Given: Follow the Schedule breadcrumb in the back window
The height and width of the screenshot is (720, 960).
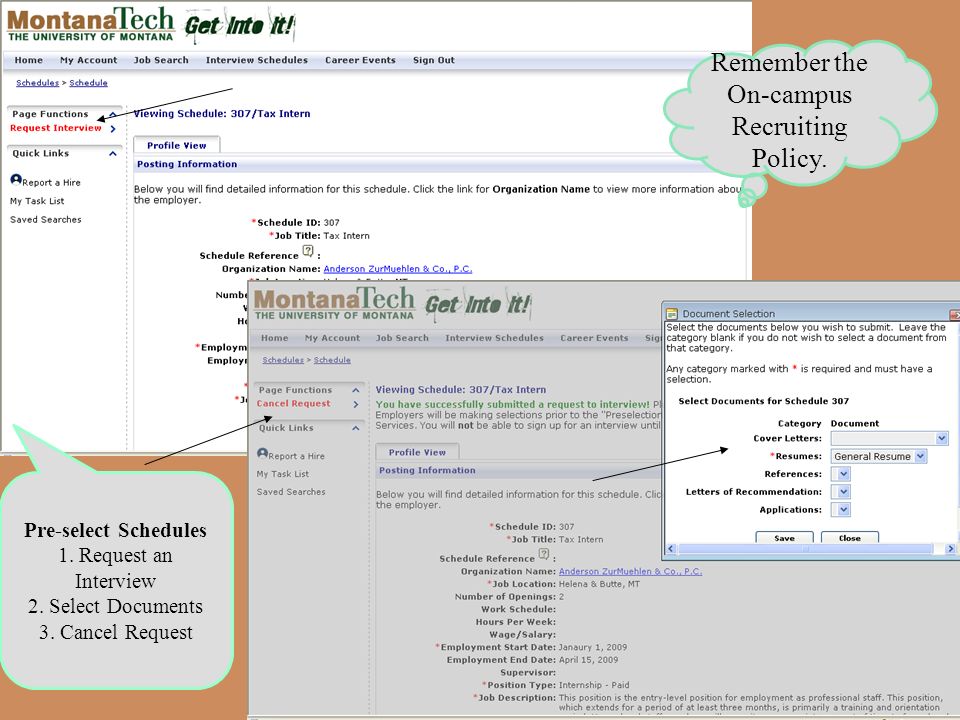Looking at the screenshot, I should (88, 83).
